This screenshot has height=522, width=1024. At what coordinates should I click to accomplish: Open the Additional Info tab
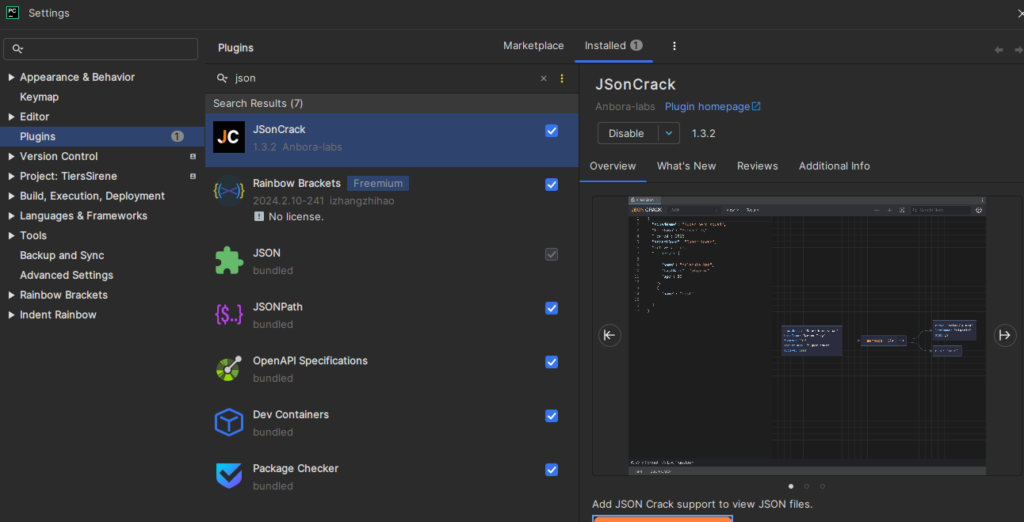pos(834,166)
